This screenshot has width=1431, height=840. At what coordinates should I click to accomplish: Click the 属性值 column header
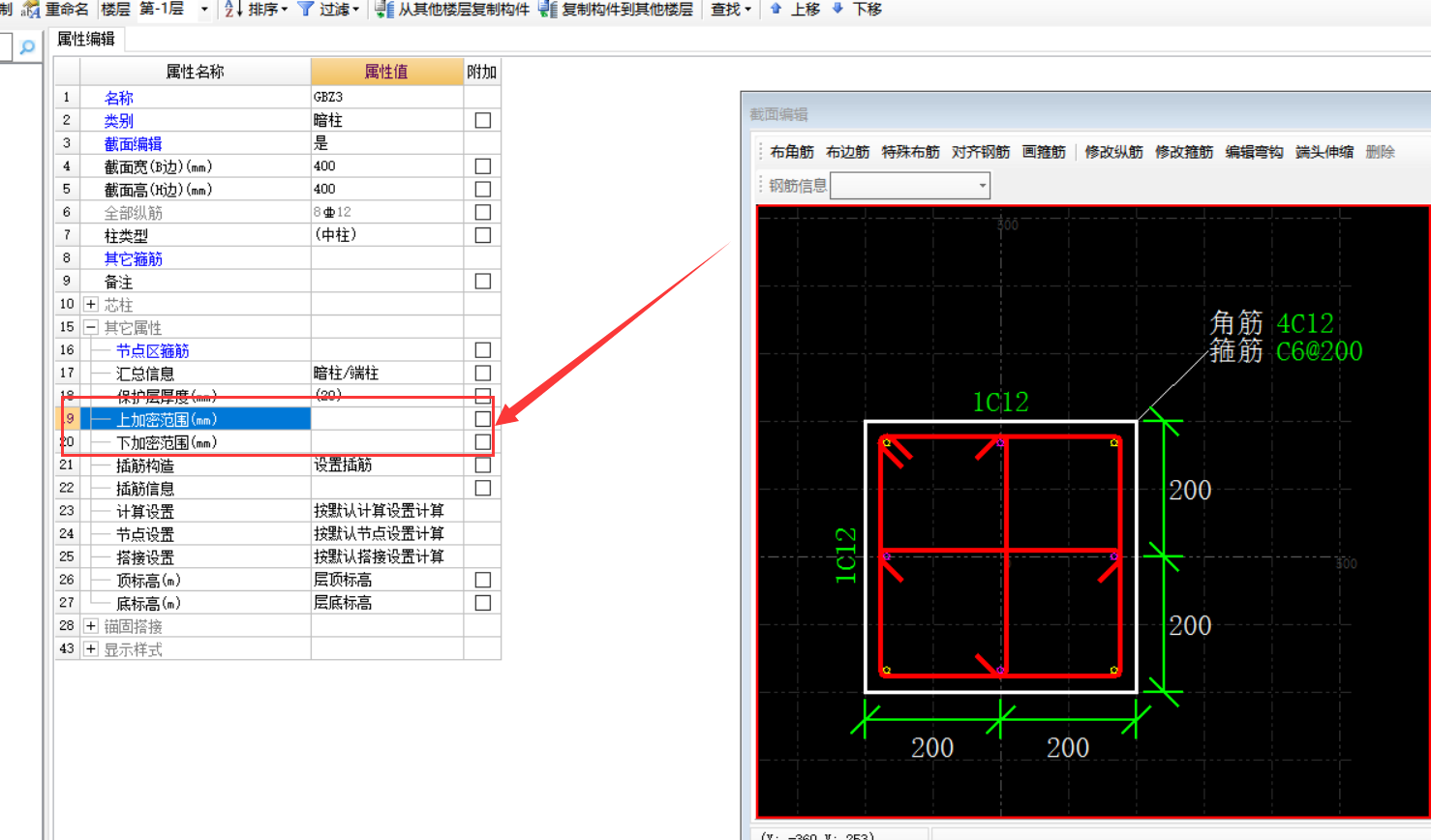[386, 72]
